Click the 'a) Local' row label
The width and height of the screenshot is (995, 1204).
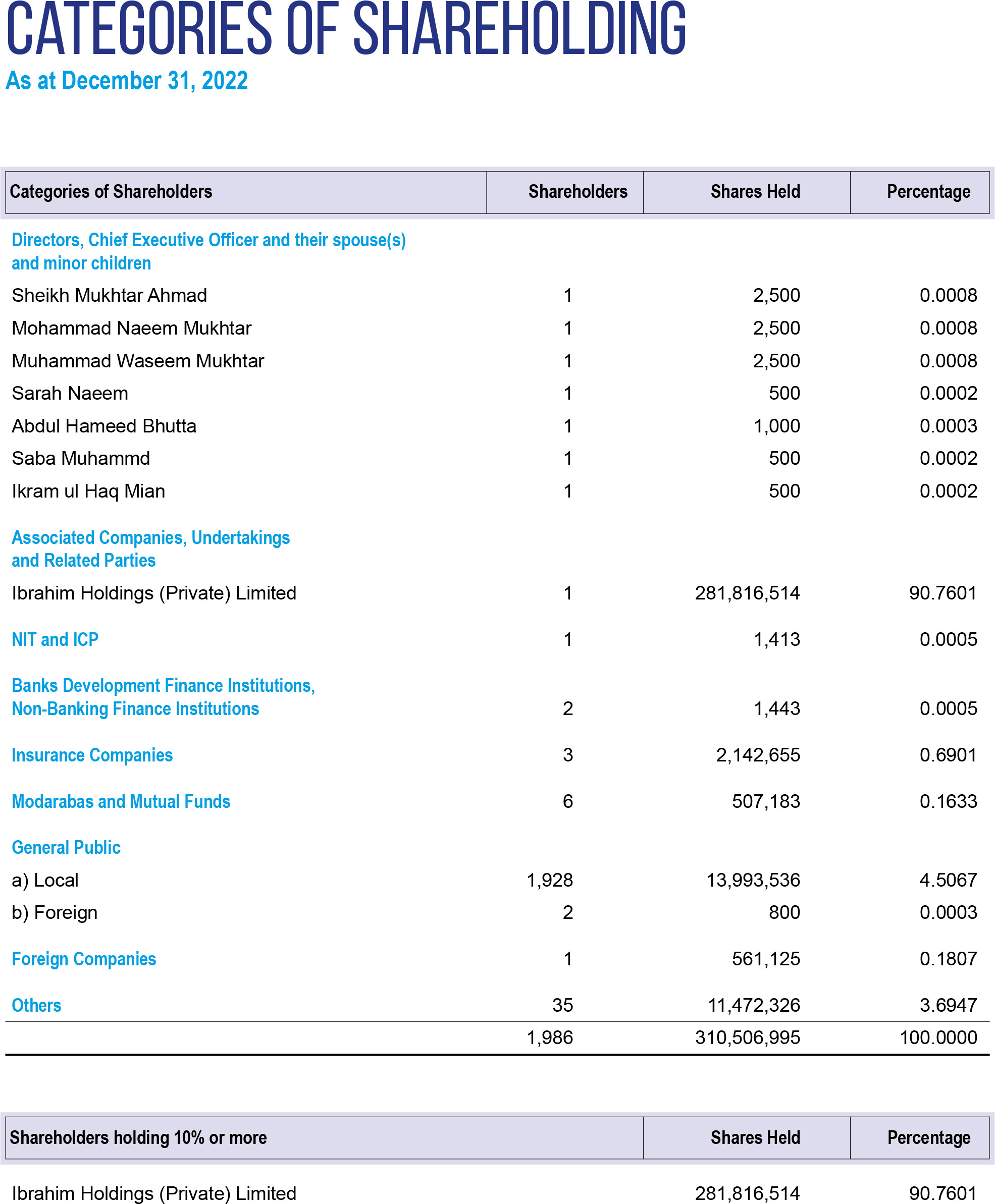click(x=45, y=881)
